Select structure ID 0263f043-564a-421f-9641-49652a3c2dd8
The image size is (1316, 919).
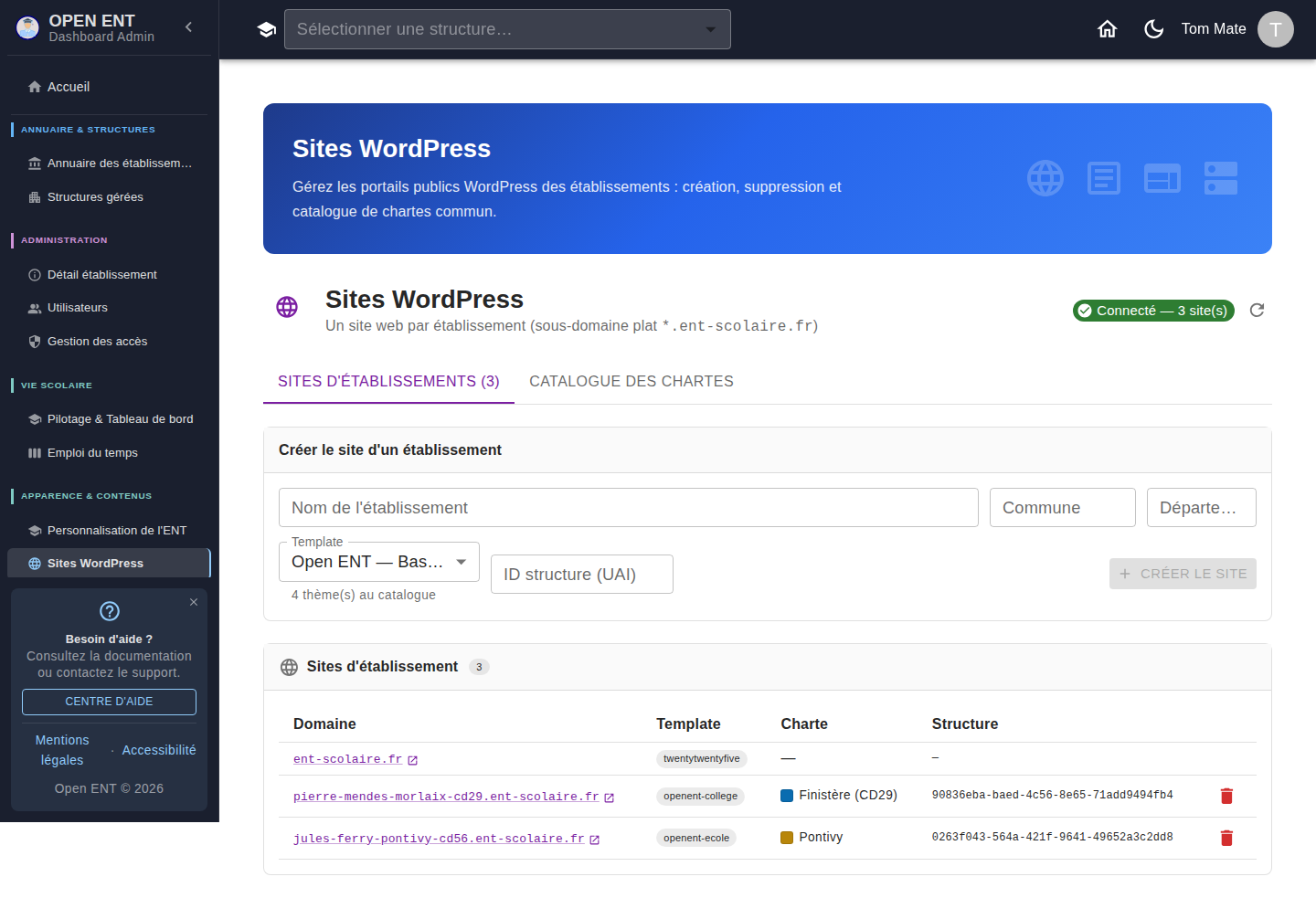pos(1053,838)
